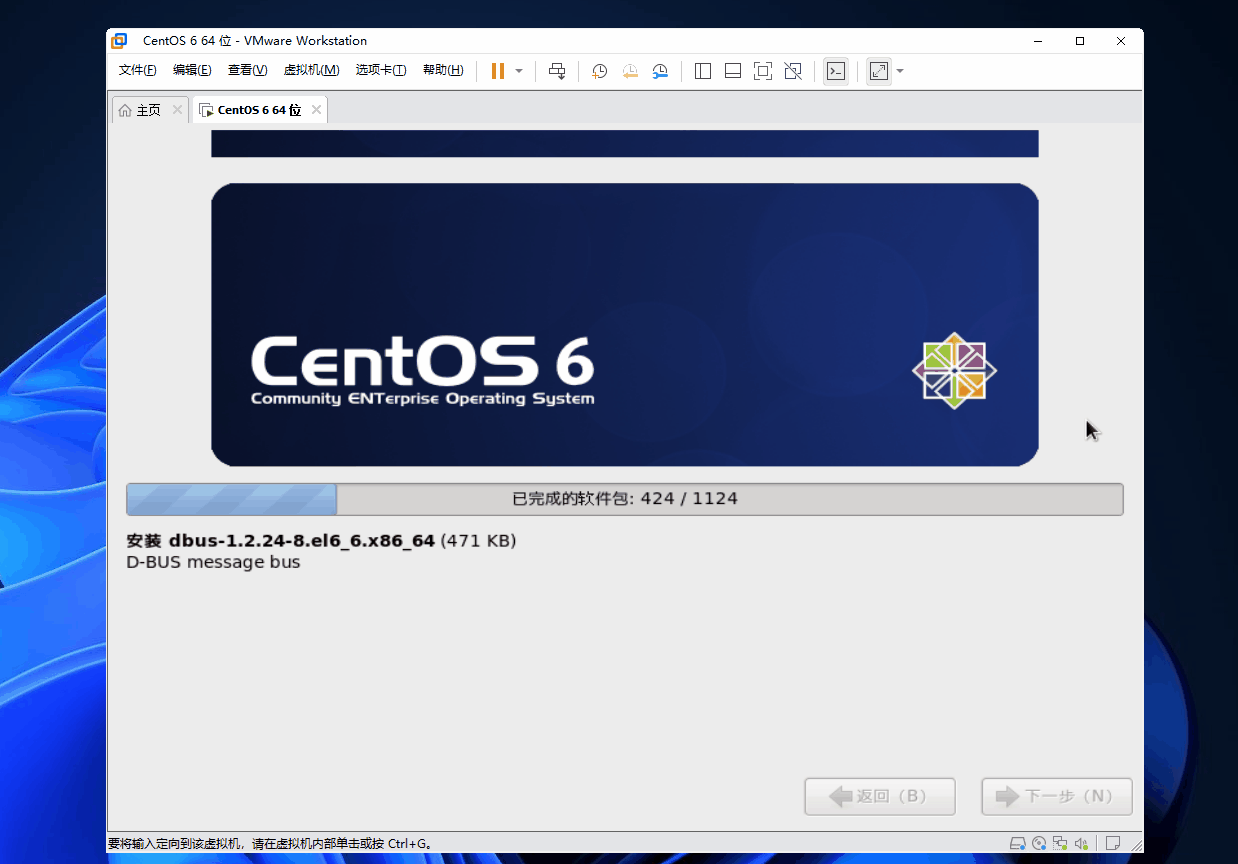
Task: Close the 主页 tab
Action: [177, 110]
